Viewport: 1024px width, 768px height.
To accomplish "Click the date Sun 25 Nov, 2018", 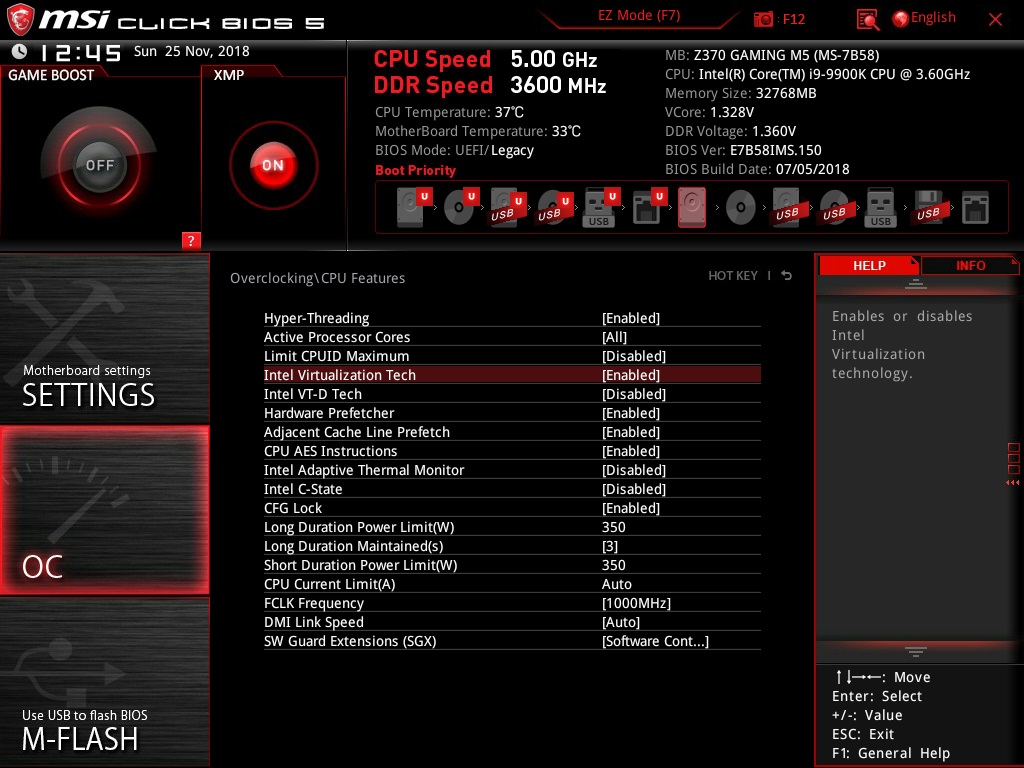I will [x=191, y=51].
